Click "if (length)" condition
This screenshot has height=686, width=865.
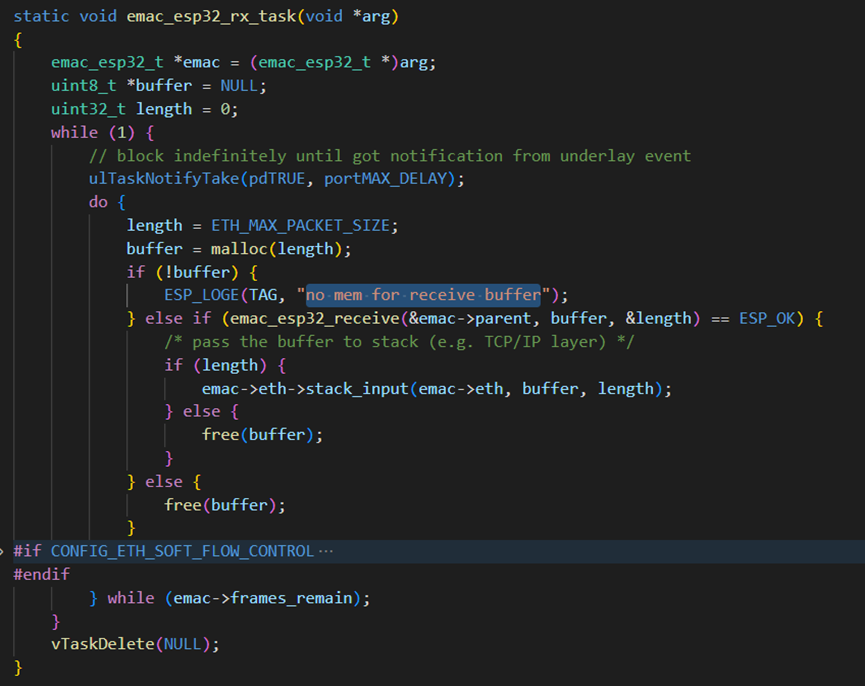pyautogui.click(x=216, y=365)
